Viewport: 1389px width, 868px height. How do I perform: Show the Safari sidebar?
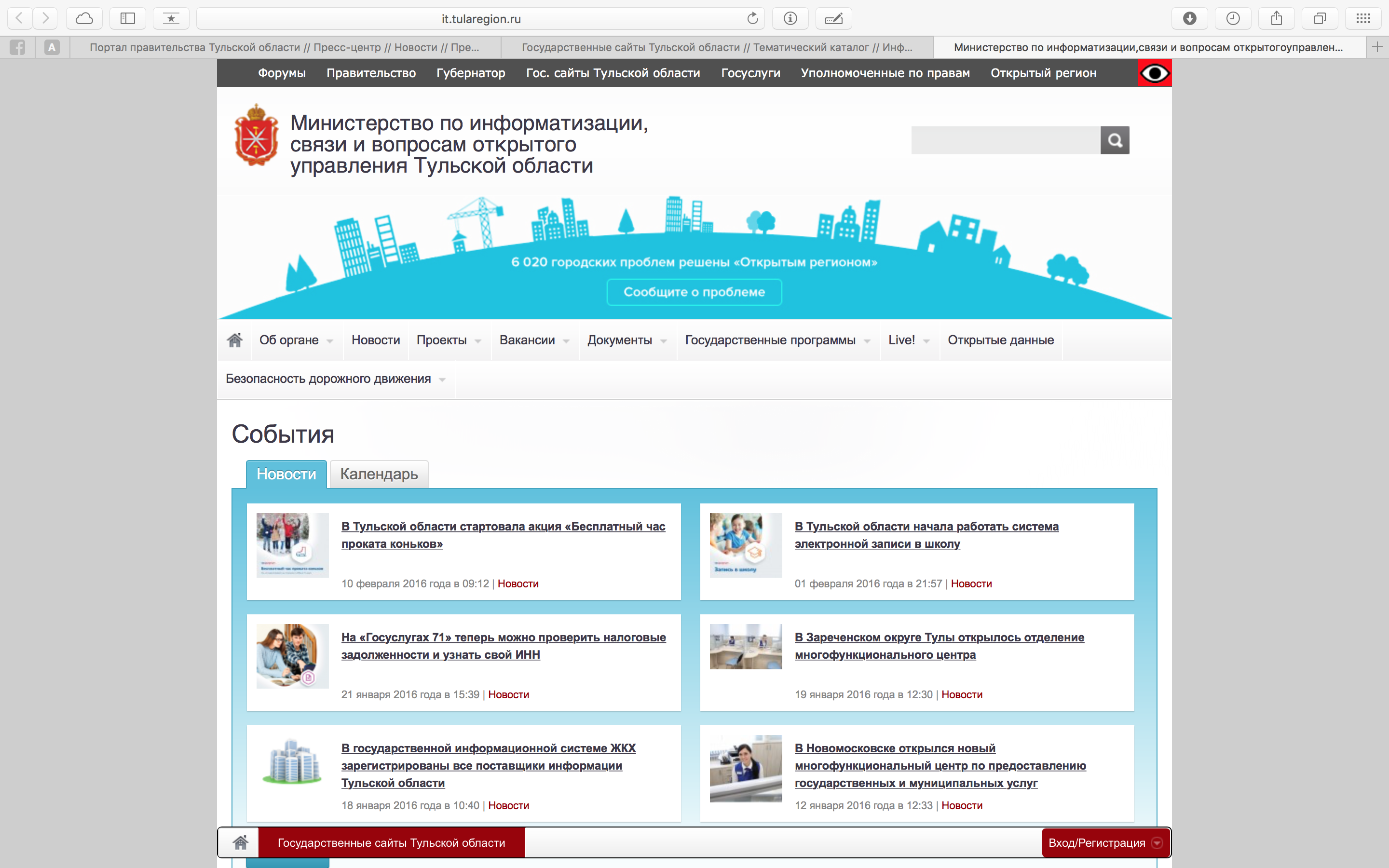coord(127,18)
